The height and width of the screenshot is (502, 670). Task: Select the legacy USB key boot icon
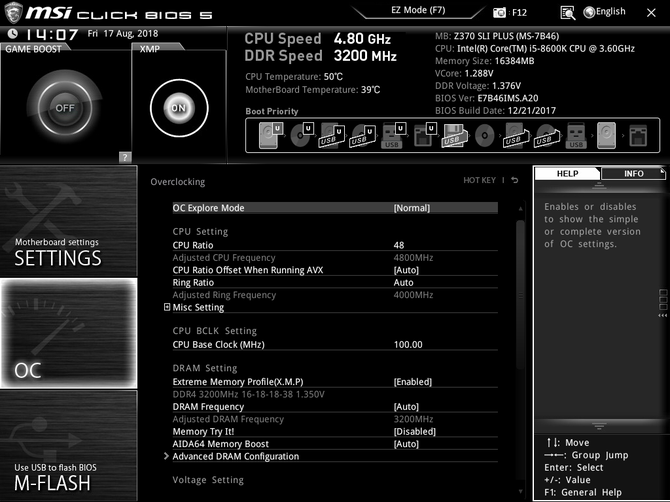point(576,135)
